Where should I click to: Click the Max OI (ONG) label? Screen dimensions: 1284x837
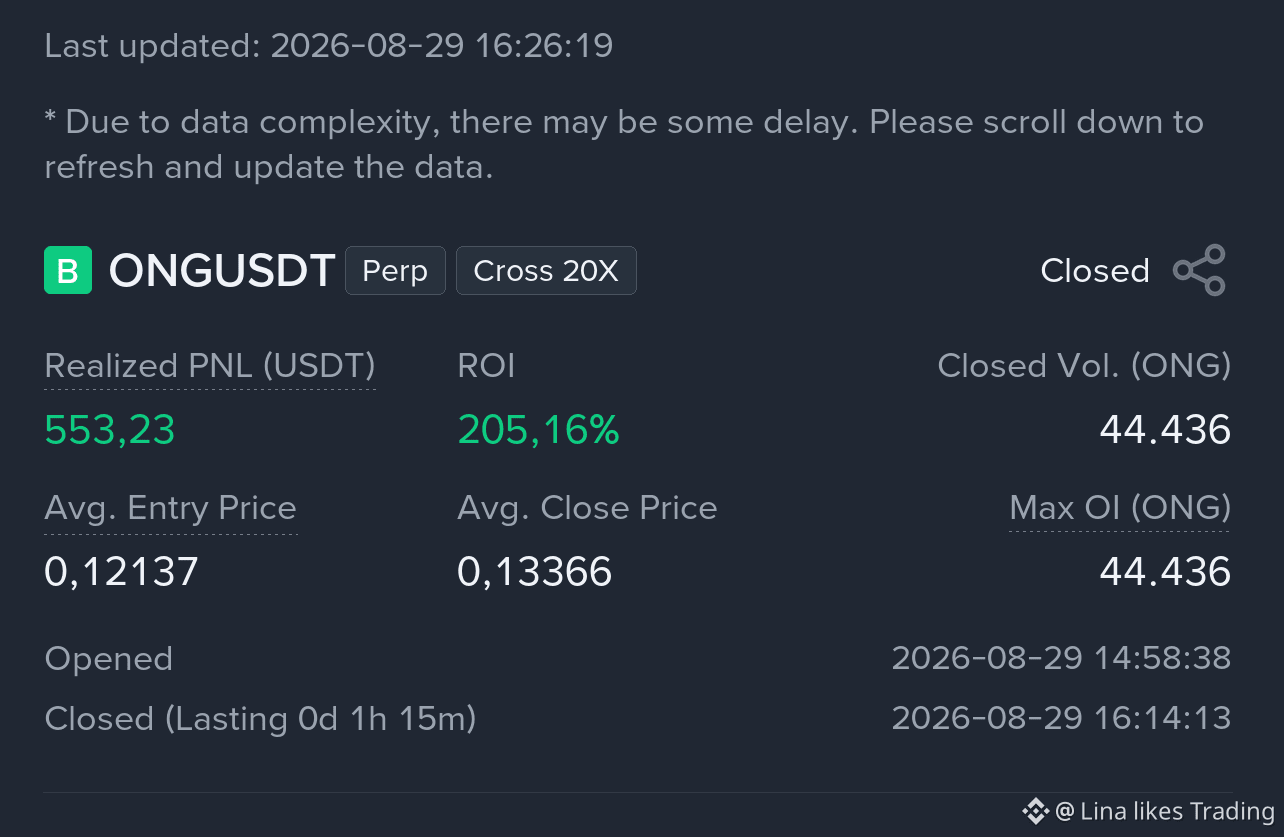point(1120,508)
